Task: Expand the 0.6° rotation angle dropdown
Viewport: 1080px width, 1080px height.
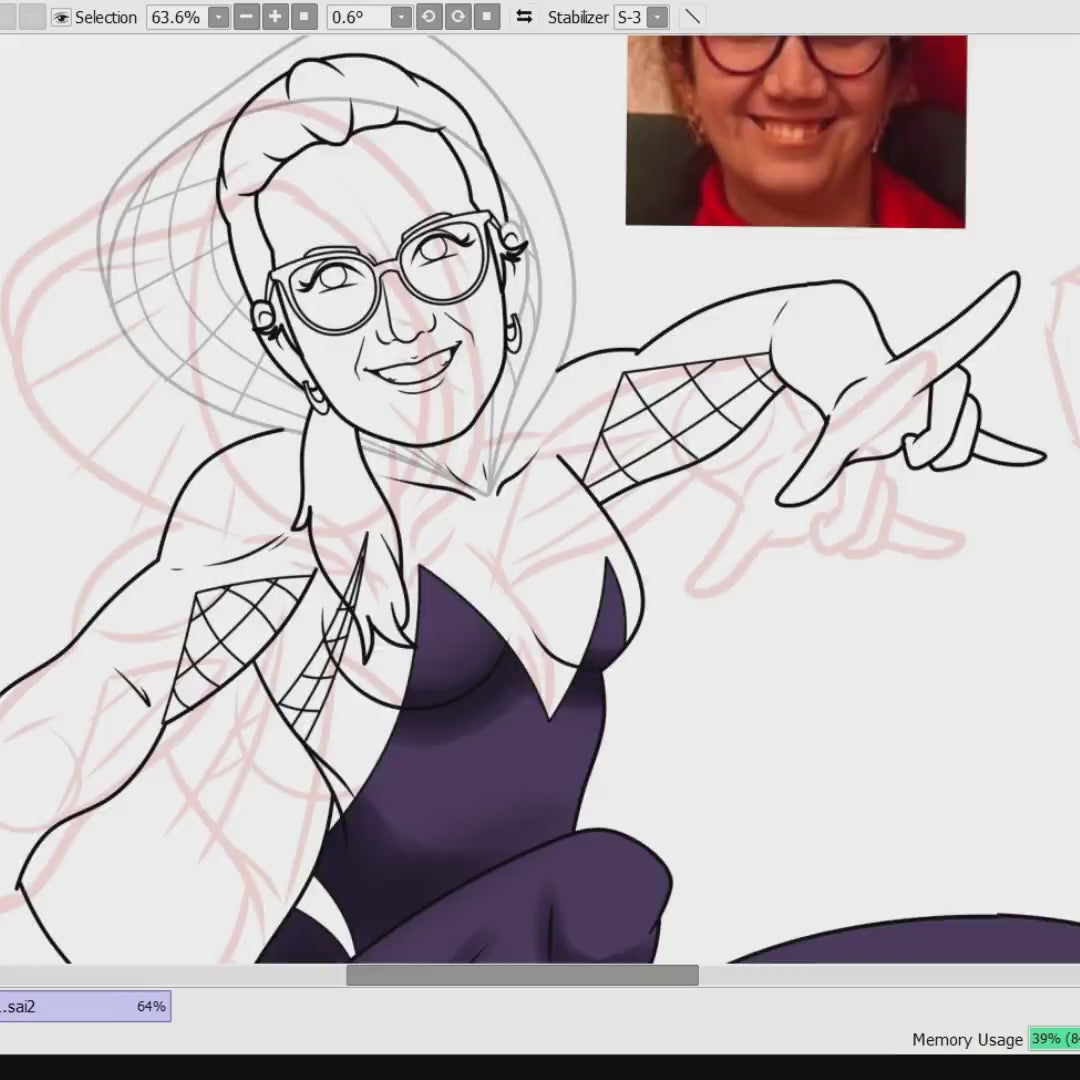Action: point(401,17)
